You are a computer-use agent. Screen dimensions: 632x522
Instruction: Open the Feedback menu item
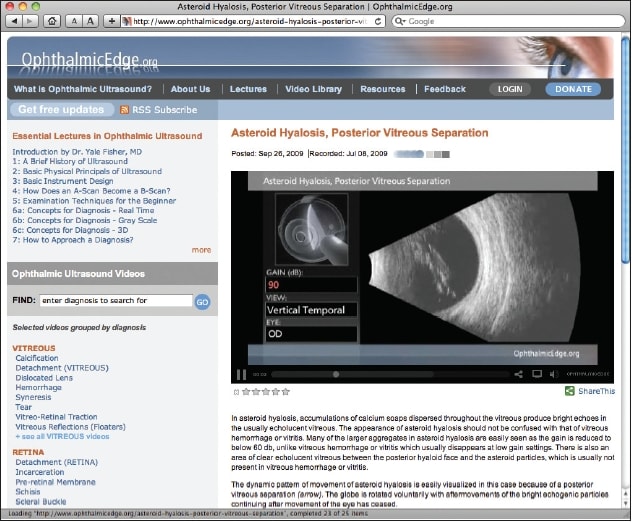click(x=445, y=89)
